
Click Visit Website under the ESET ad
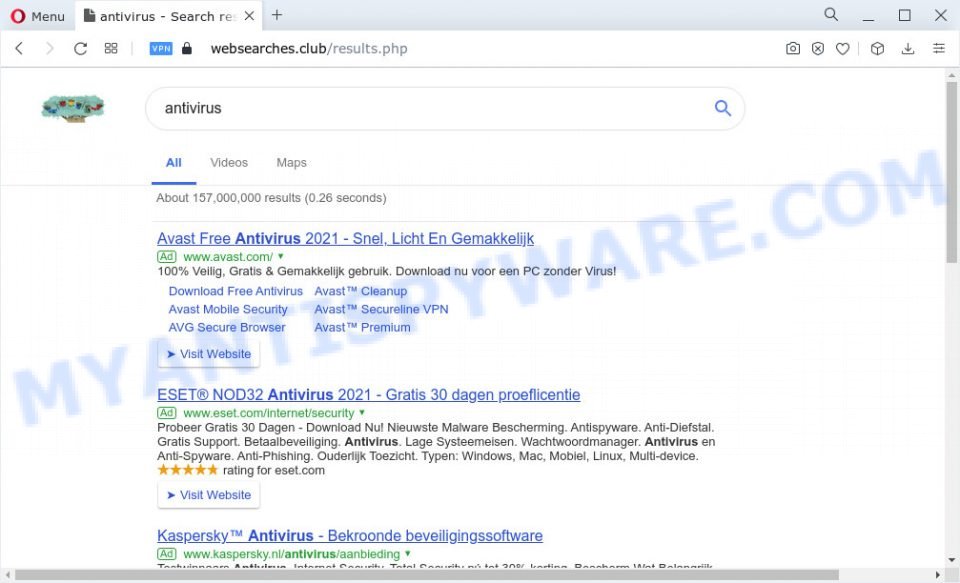[209, 495]
